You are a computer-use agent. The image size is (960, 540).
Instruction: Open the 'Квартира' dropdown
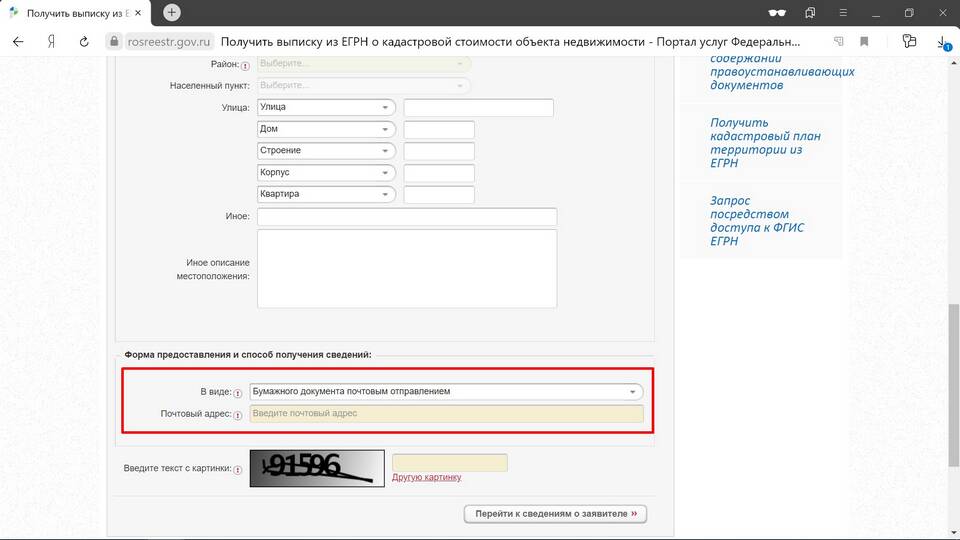[x=326, y=194]
